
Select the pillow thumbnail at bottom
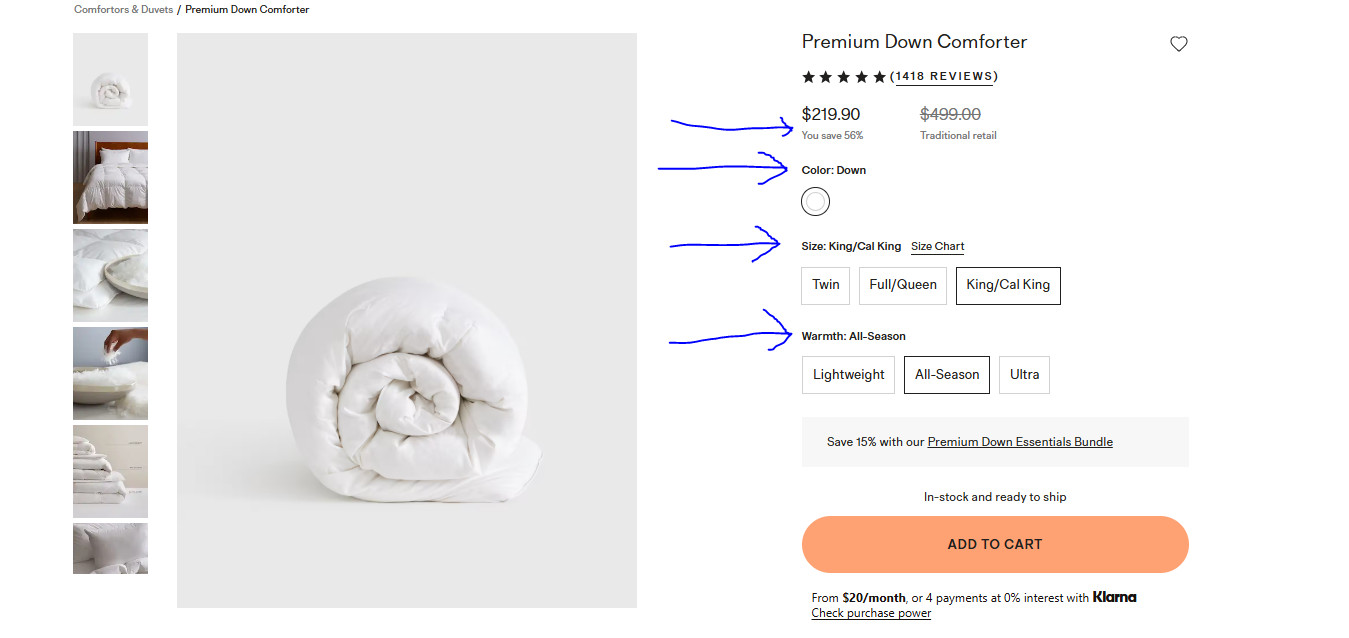tap(110, 548)
